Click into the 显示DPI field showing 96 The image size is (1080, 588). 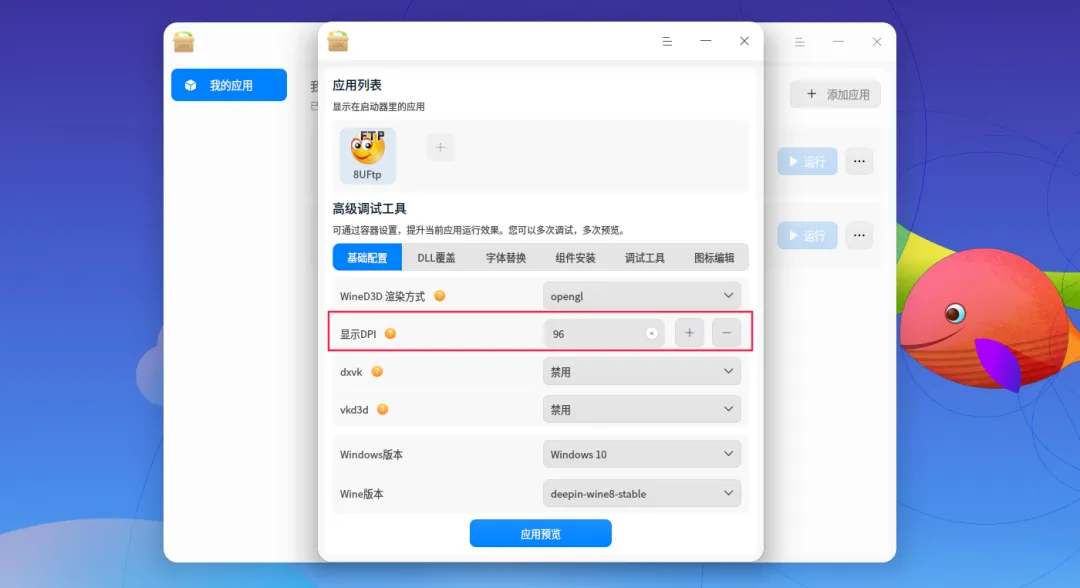coord(604,333)
